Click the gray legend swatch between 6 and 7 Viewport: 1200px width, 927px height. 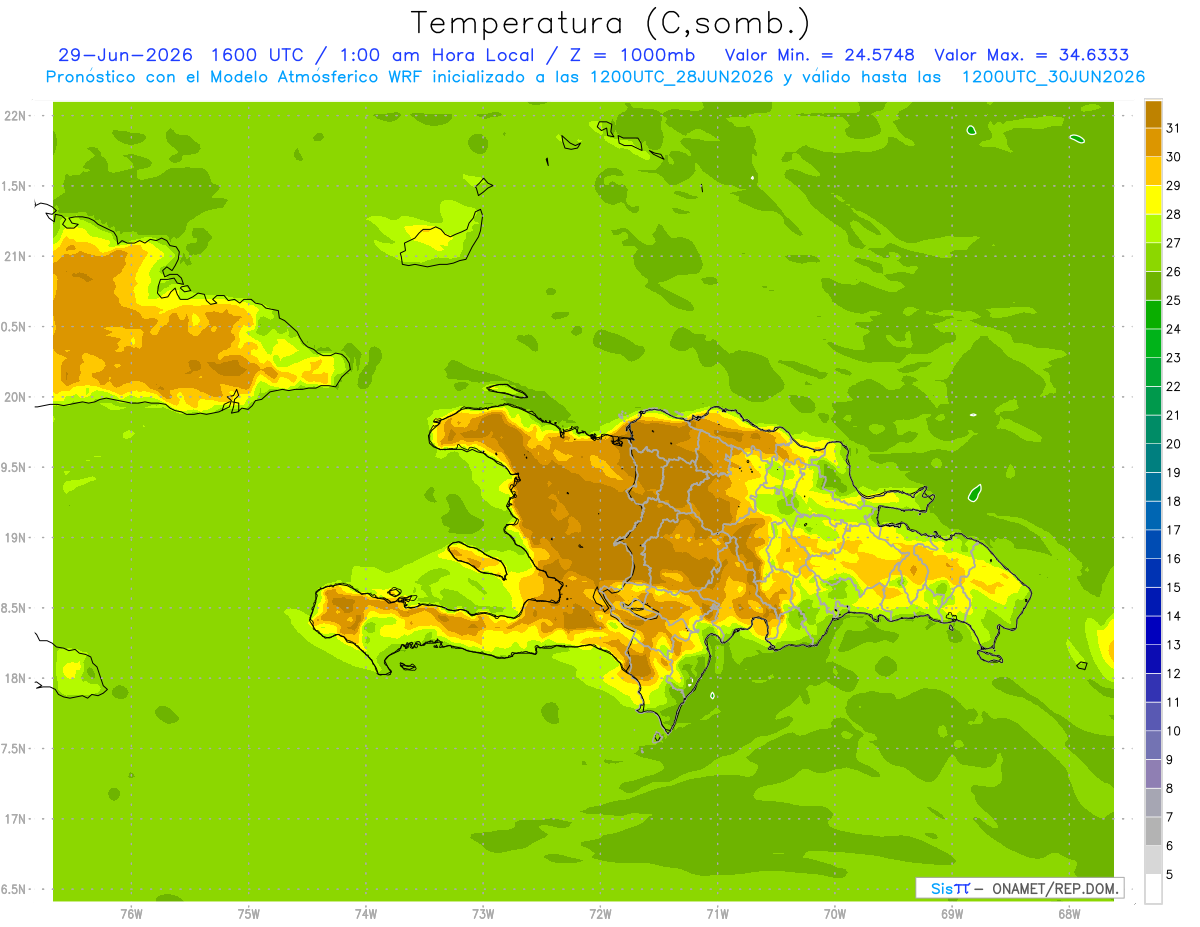tap(1153, 831)
